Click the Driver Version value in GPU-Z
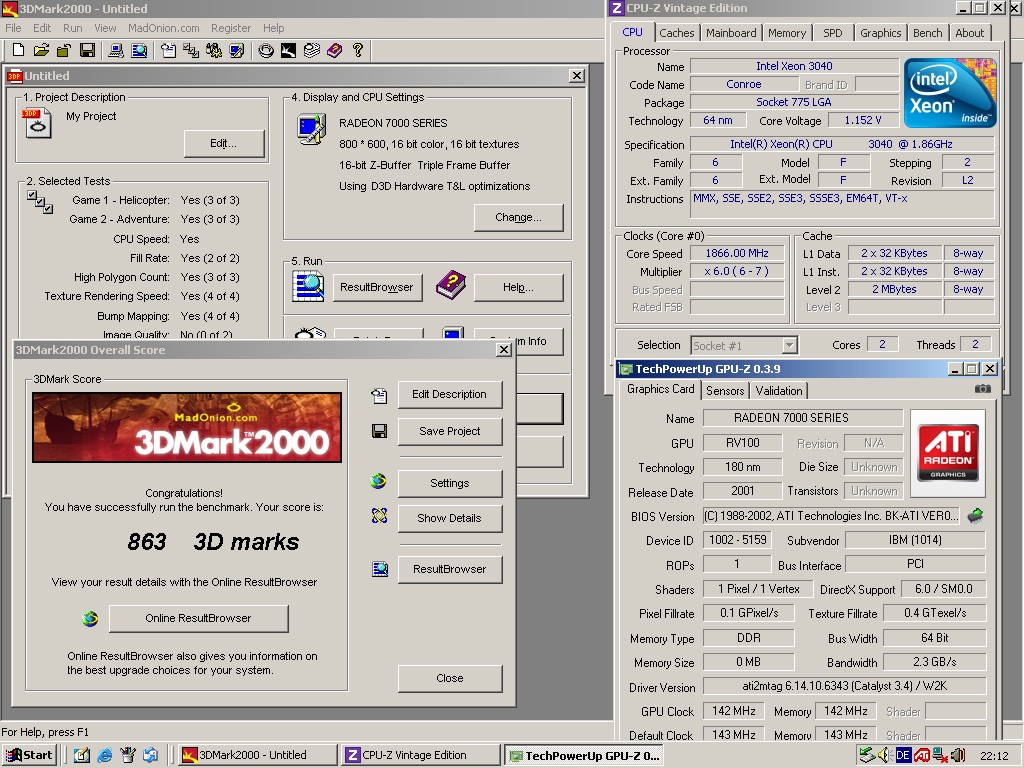The width and height of the screenshot is (1024, 768). click(844, 686)
